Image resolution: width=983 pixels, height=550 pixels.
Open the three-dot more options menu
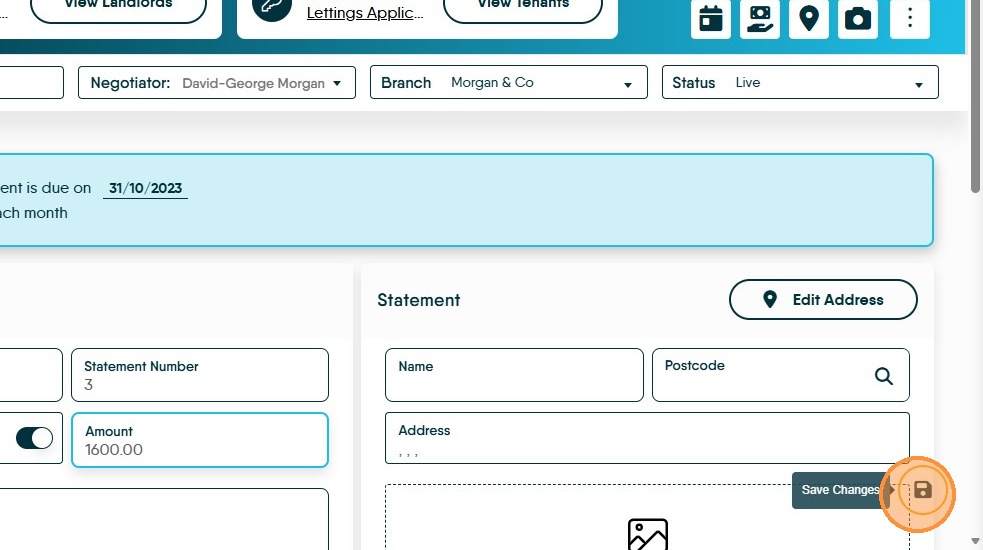(910, 18)
